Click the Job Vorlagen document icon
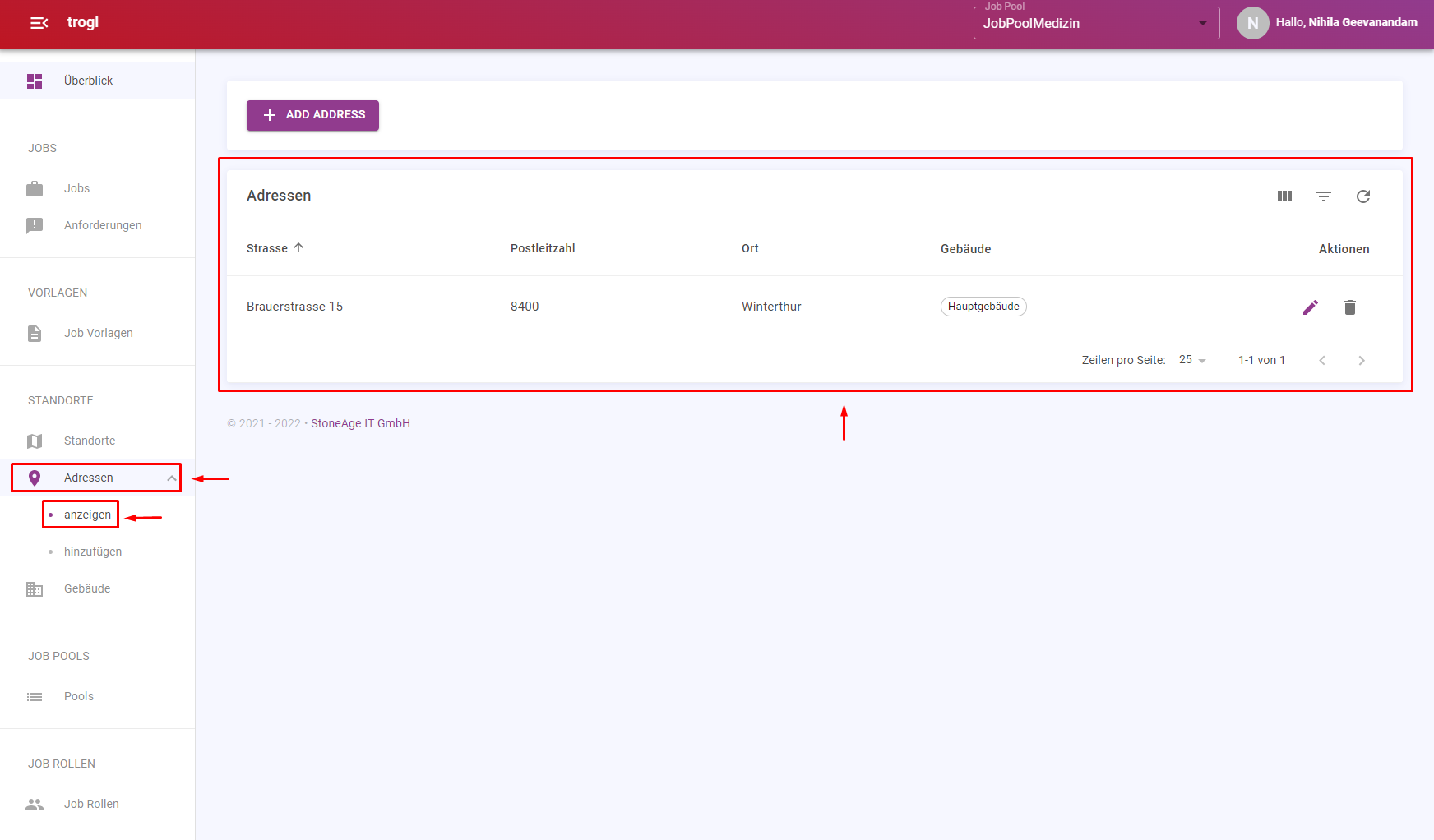1434x840 pixels. [x=35, y=333]
